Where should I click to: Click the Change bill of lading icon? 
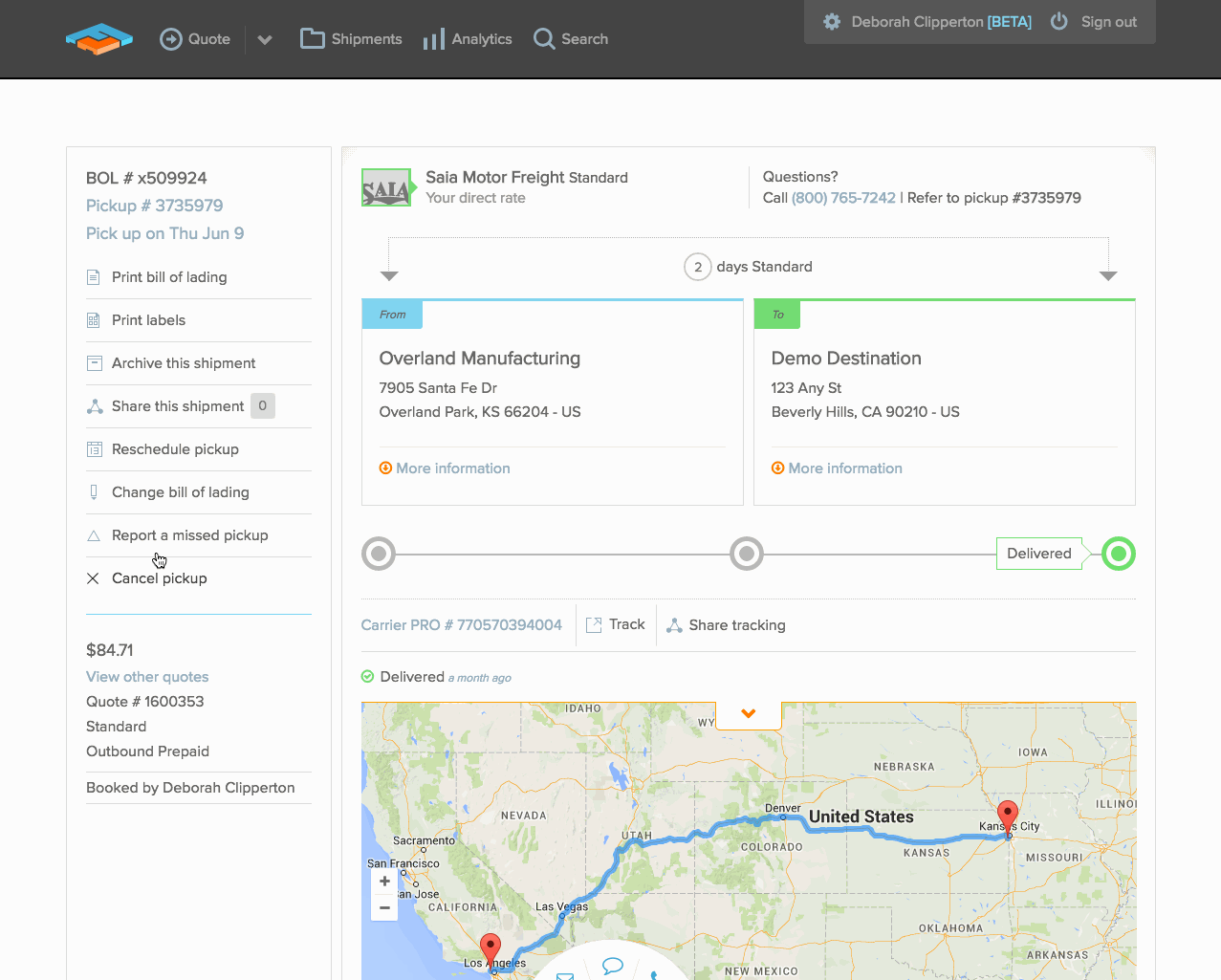(x=94, y=492)
